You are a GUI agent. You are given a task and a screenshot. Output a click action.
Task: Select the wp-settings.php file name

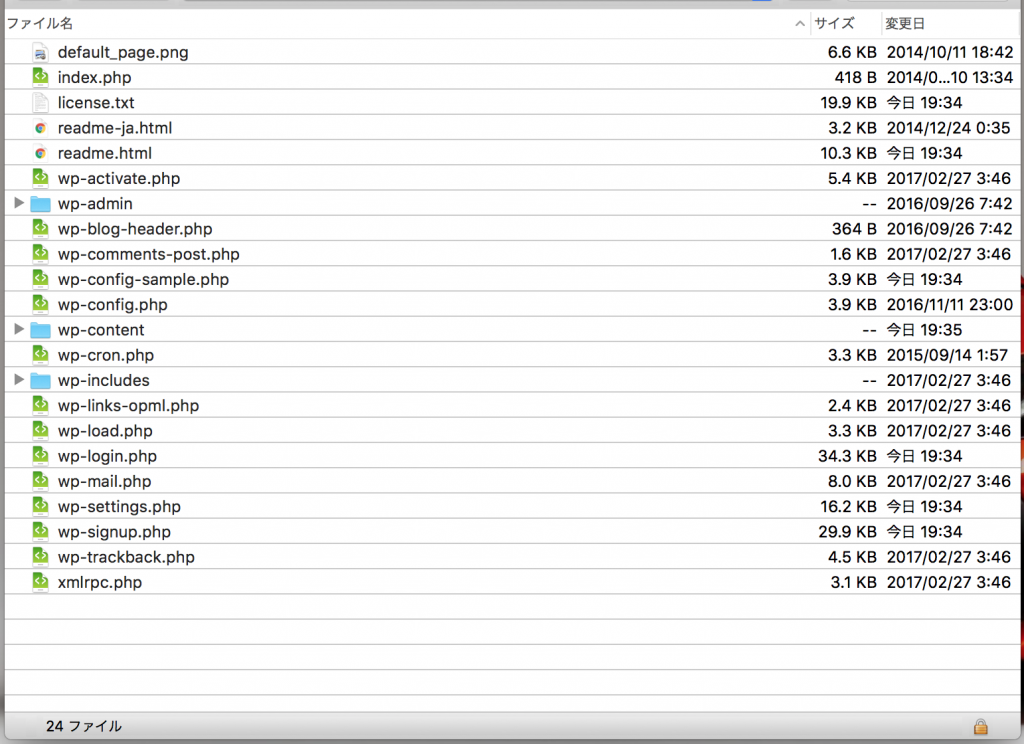click(119, 507)
